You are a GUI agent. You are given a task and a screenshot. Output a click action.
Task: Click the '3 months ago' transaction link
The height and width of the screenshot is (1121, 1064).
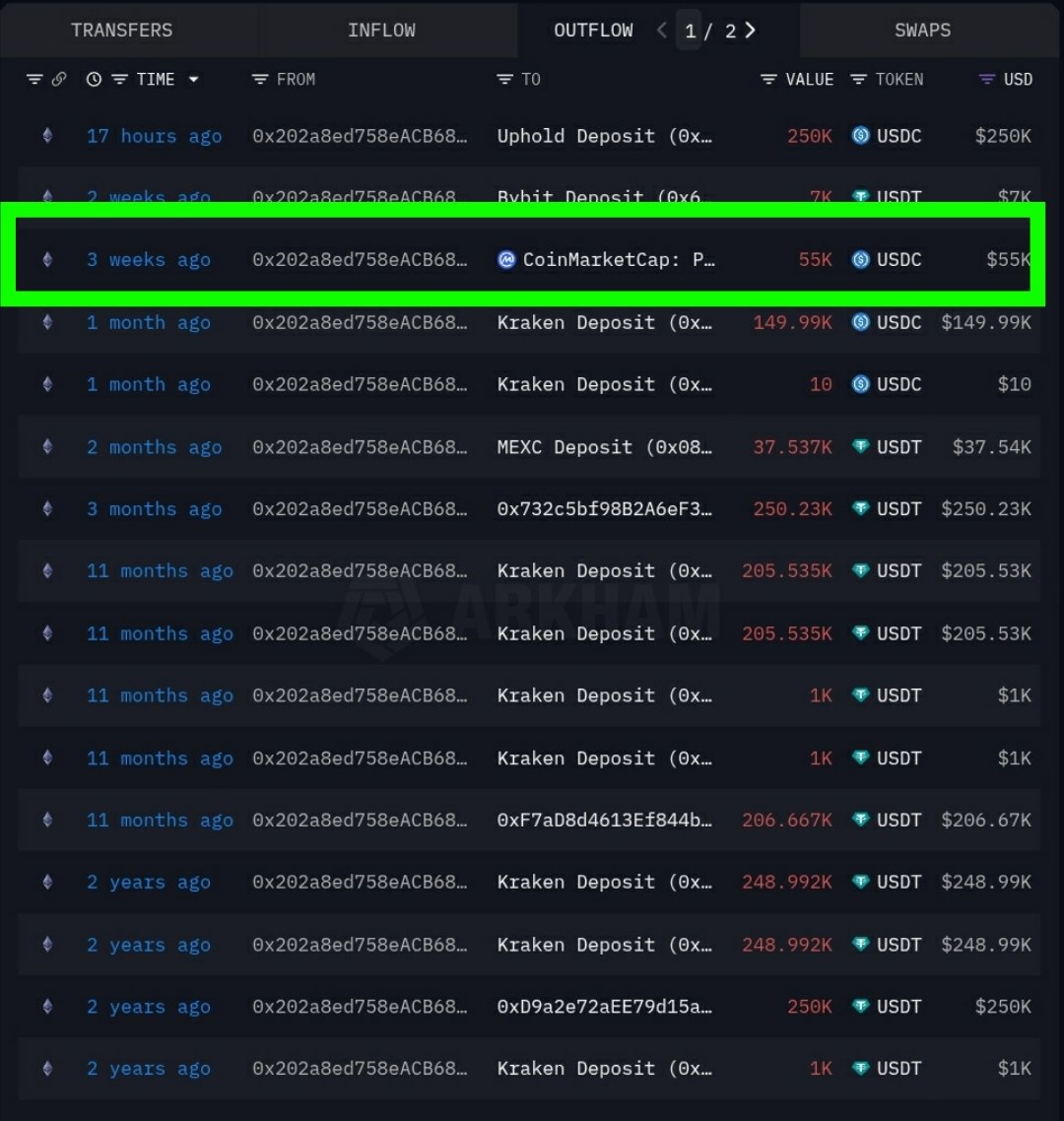tap(154, 509)
